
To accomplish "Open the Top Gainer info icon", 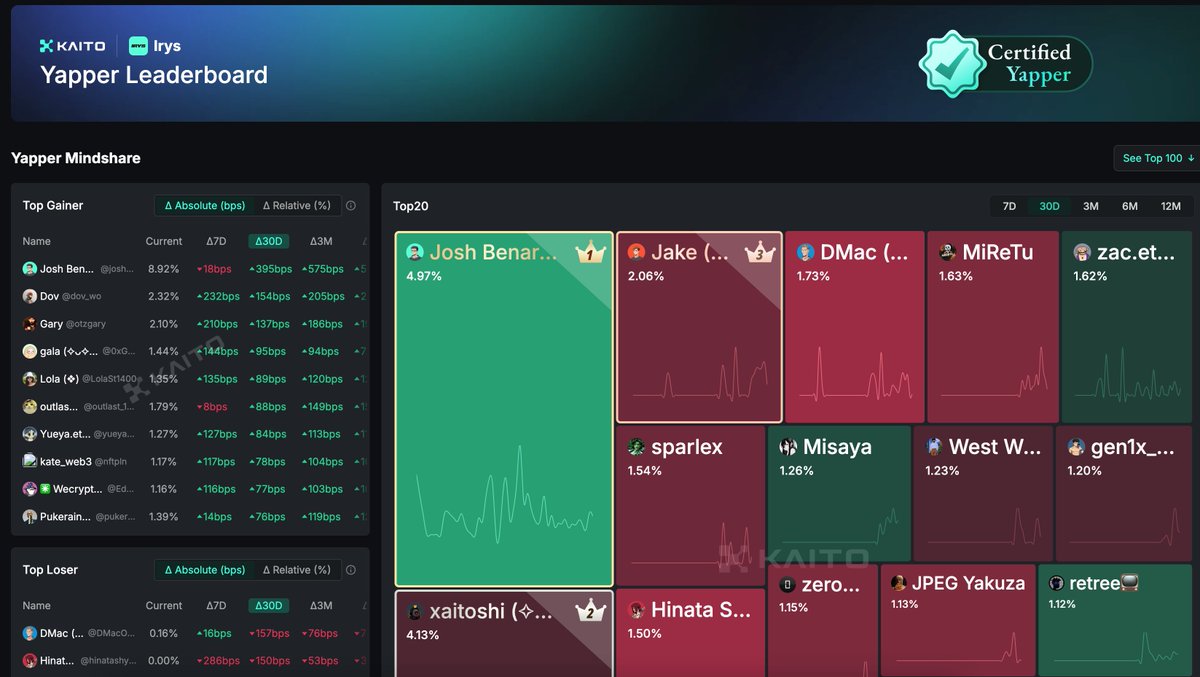I will coord(351,206).
